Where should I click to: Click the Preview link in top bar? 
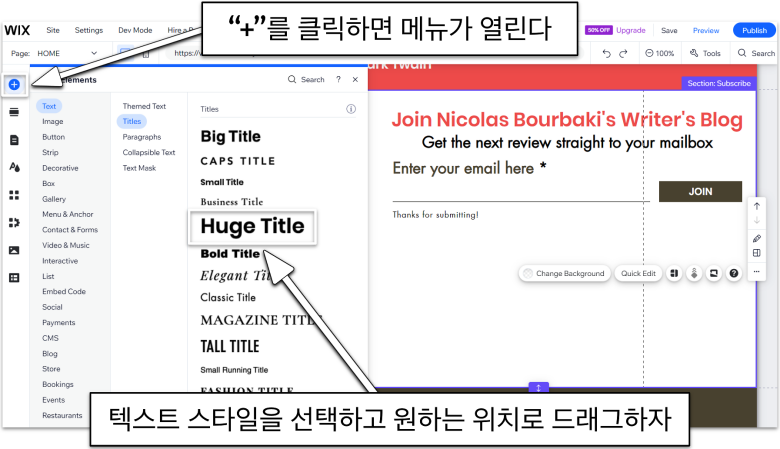[706, 31]
